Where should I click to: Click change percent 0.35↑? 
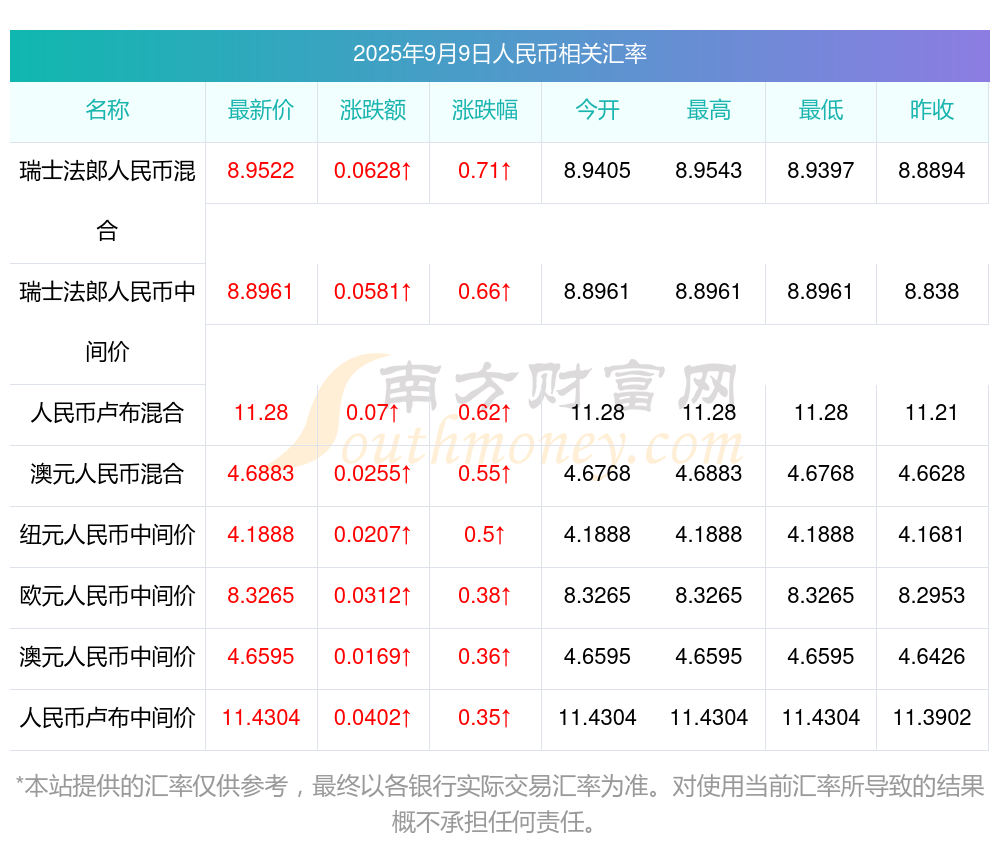485,718
